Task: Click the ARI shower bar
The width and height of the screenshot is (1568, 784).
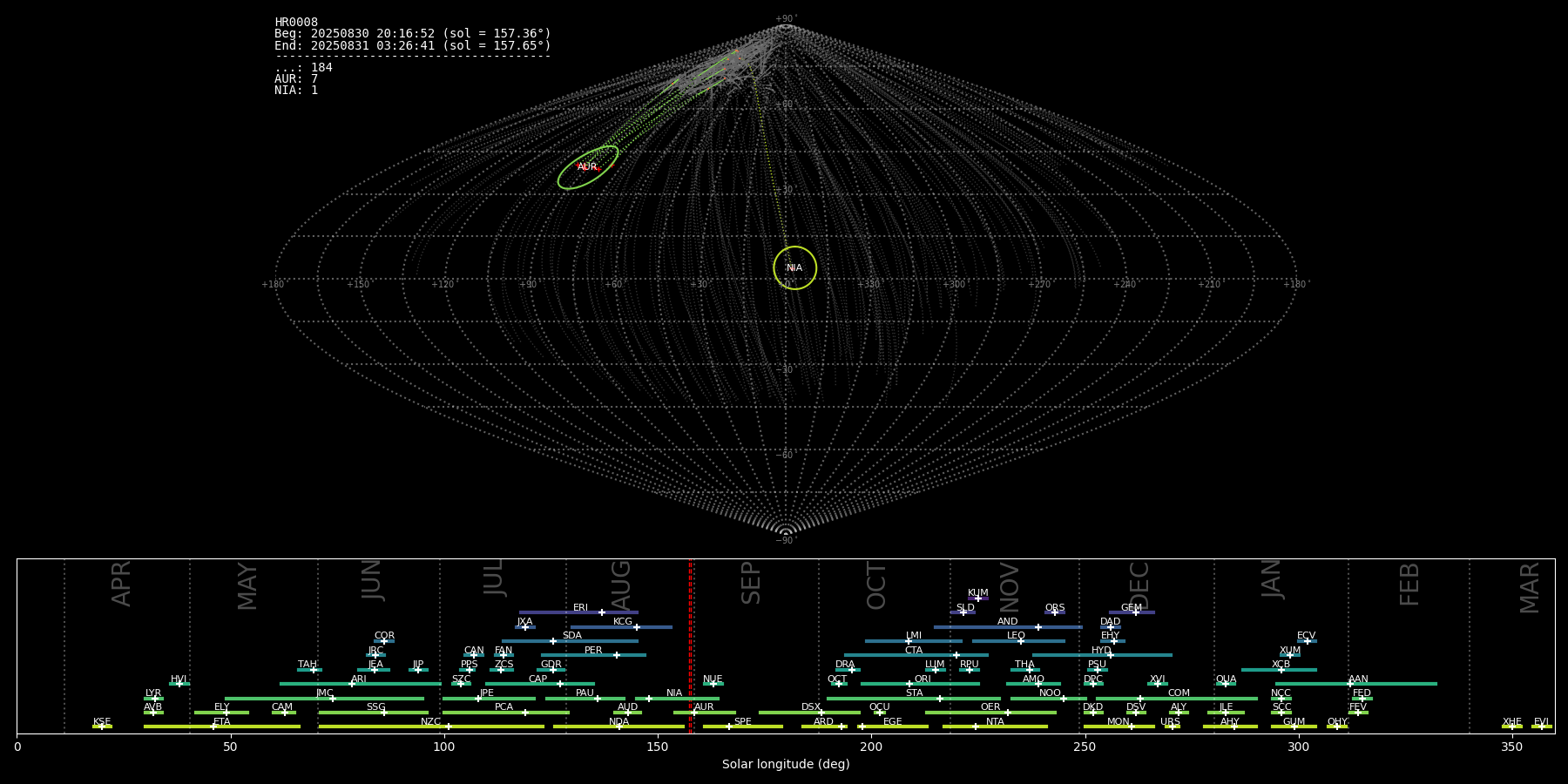Action: tap(360, 684)
